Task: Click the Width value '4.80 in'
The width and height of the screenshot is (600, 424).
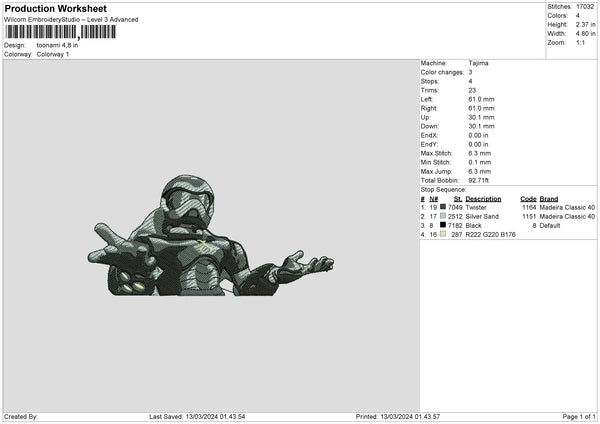Action: point(585,34)
